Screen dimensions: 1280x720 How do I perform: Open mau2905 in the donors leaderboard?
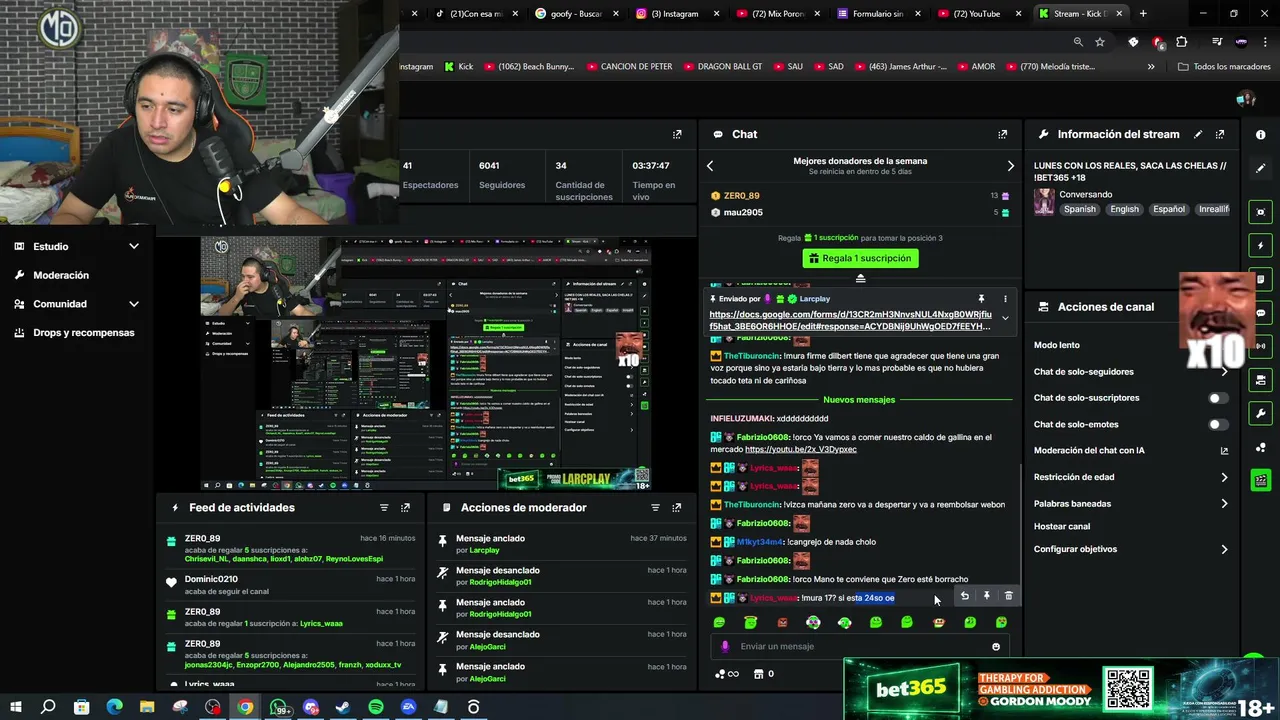pos(743,213)
